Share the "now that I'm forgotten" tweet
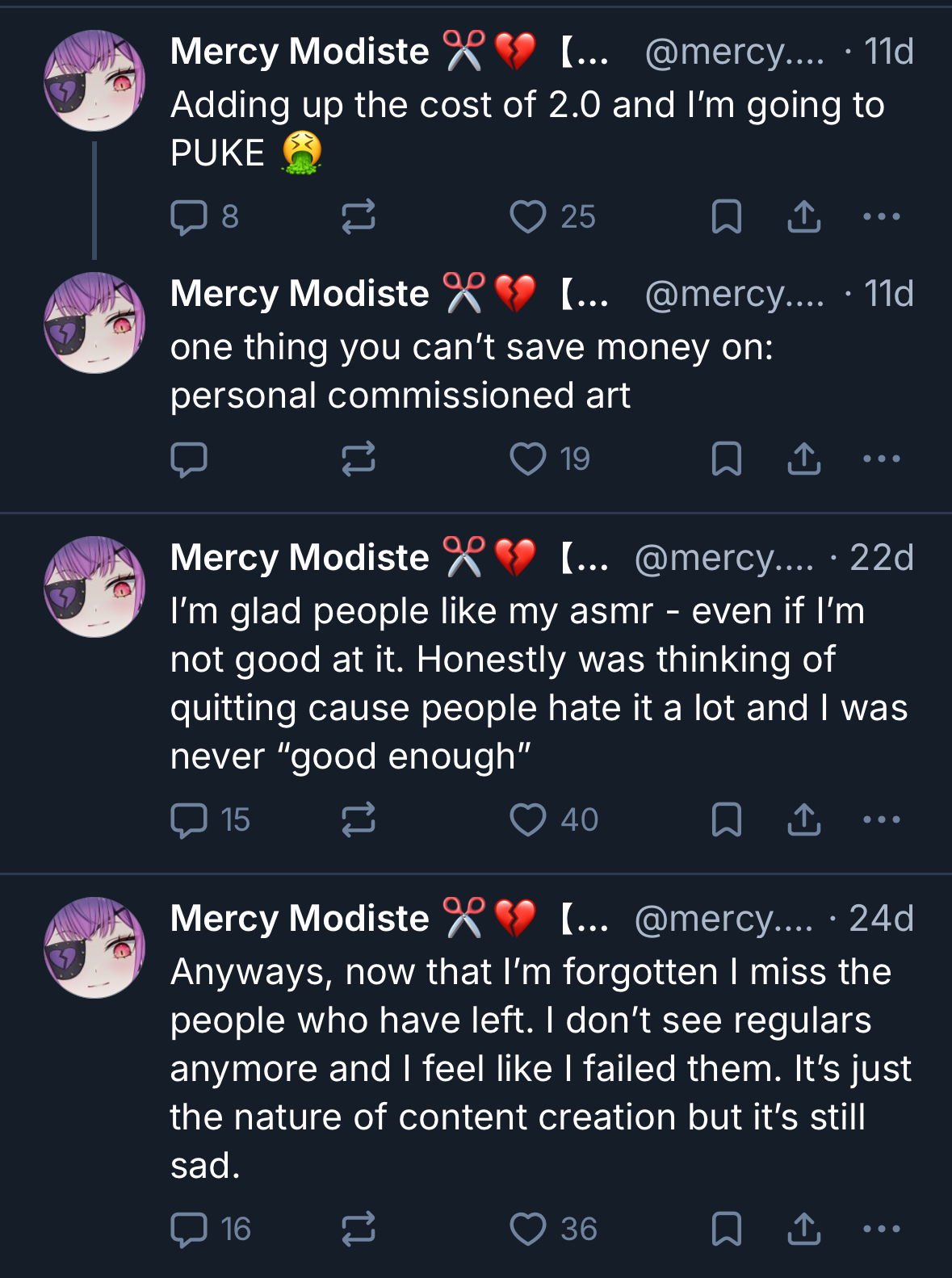This screenshot has width=952, height=1278. pos(803,1230)
